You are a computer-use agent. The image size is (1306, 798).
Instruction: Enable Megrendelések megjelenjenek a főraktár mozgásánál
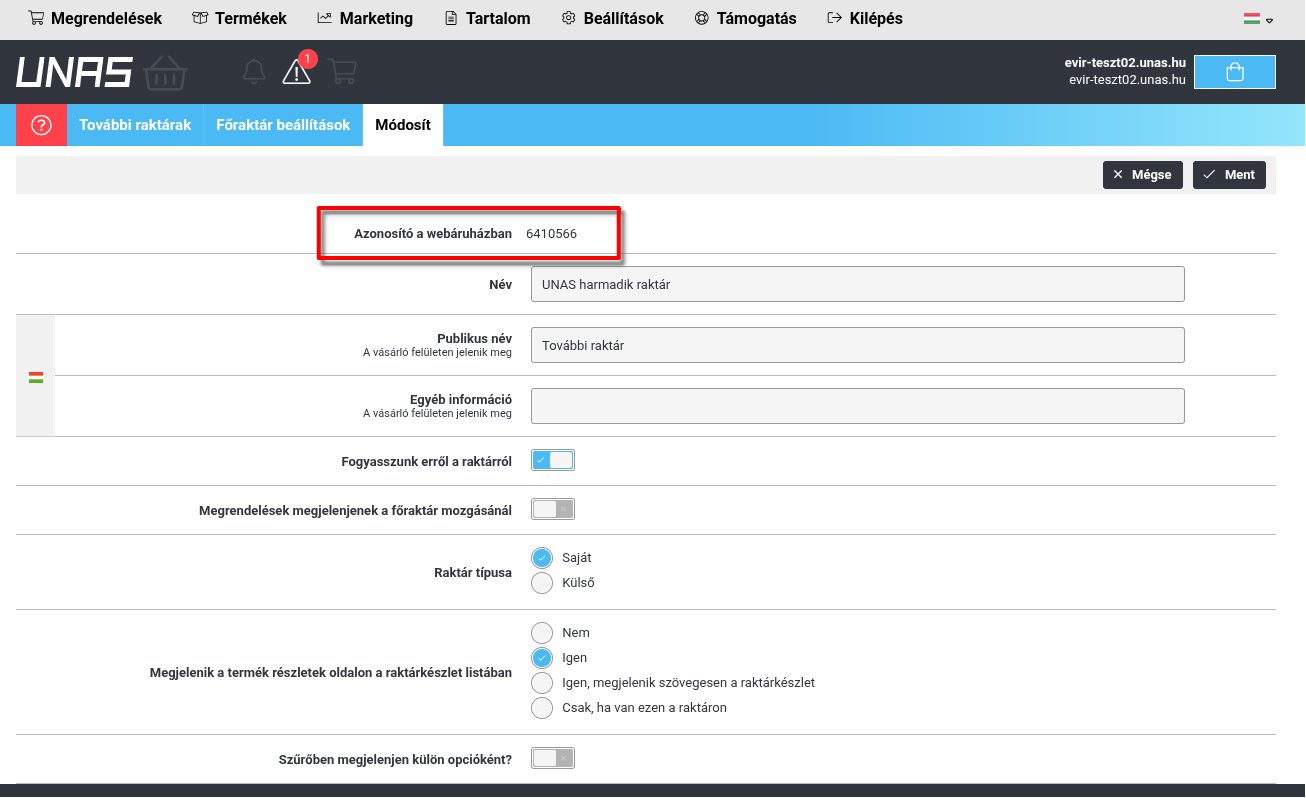click(x=553, y=510)
